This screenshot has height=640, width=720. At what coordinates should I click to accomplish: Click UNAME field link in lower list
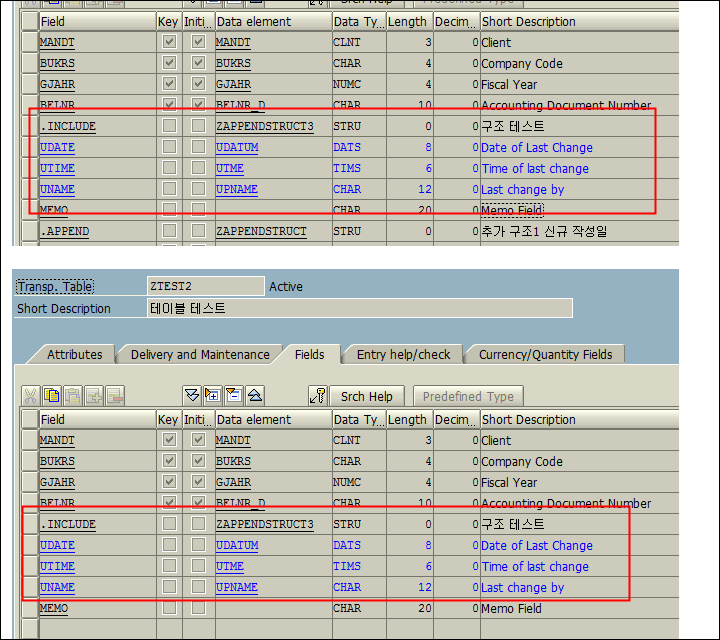[x=57, y=587]
